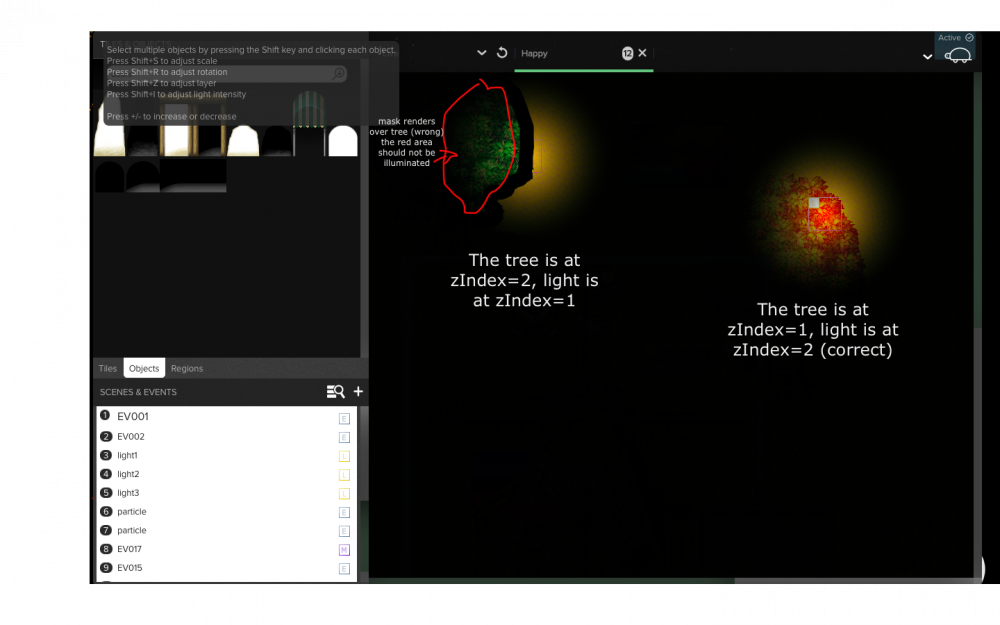
Task: Close the Happy map tab
Action: (642, 53)
